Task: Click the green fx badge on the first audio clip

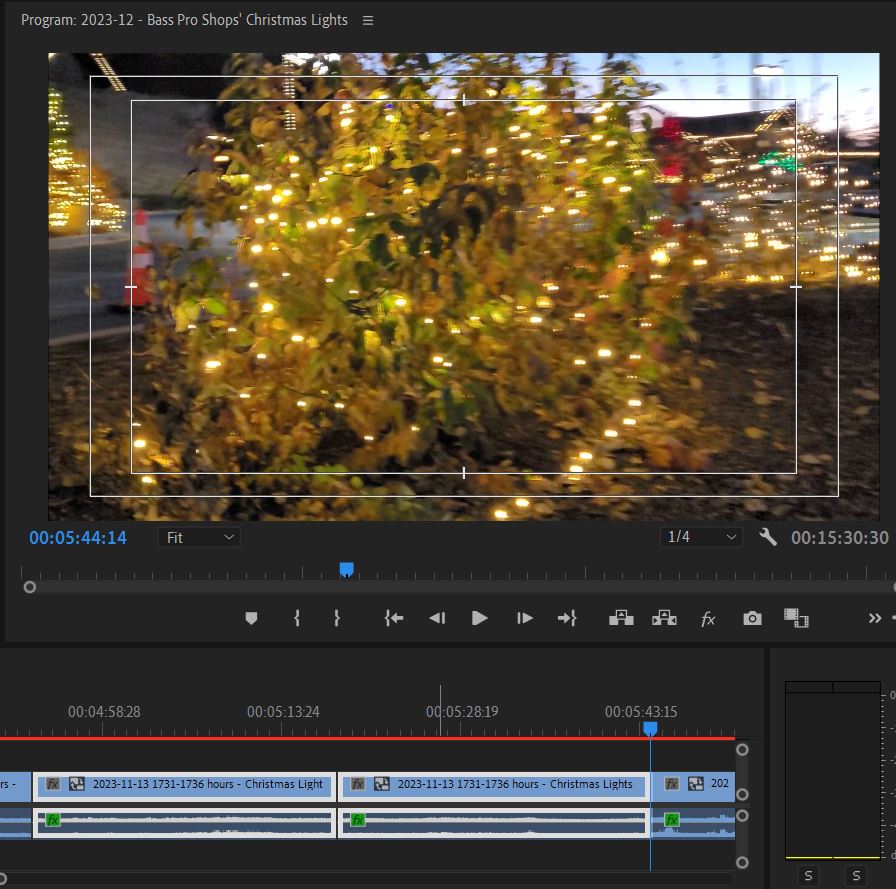Action: [x=53, y=820]
